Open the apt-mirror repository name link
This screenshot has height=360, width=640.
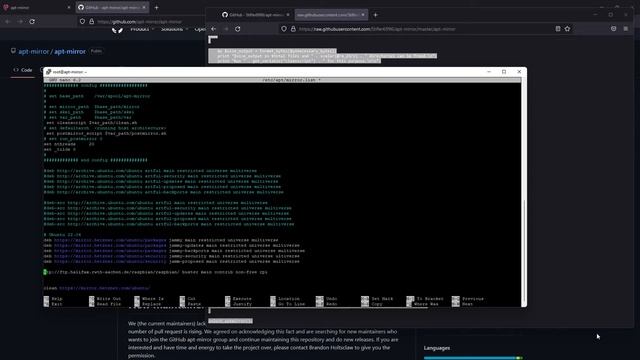[70, 51]
